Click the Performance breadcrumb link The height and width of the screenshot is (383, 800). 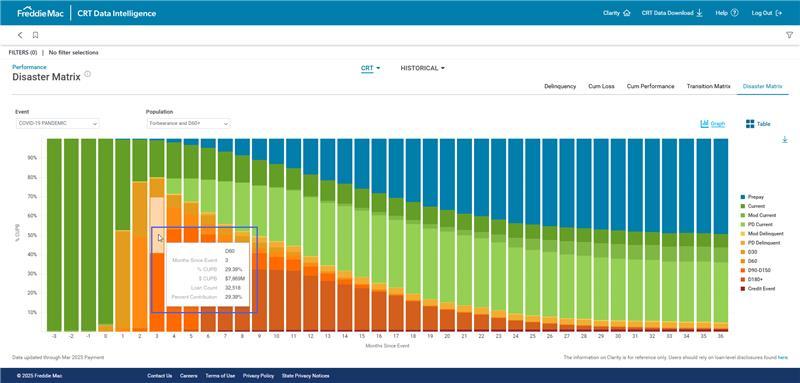click(x=29, y=67)
